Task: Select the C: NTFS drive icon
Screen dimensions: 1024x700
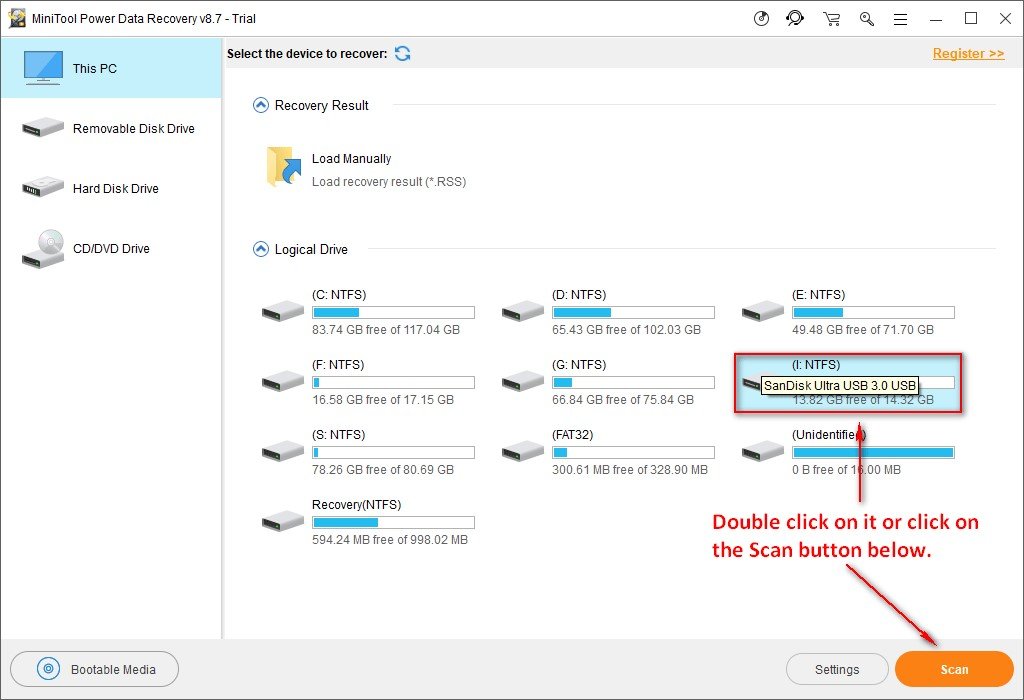Action: 283,311
